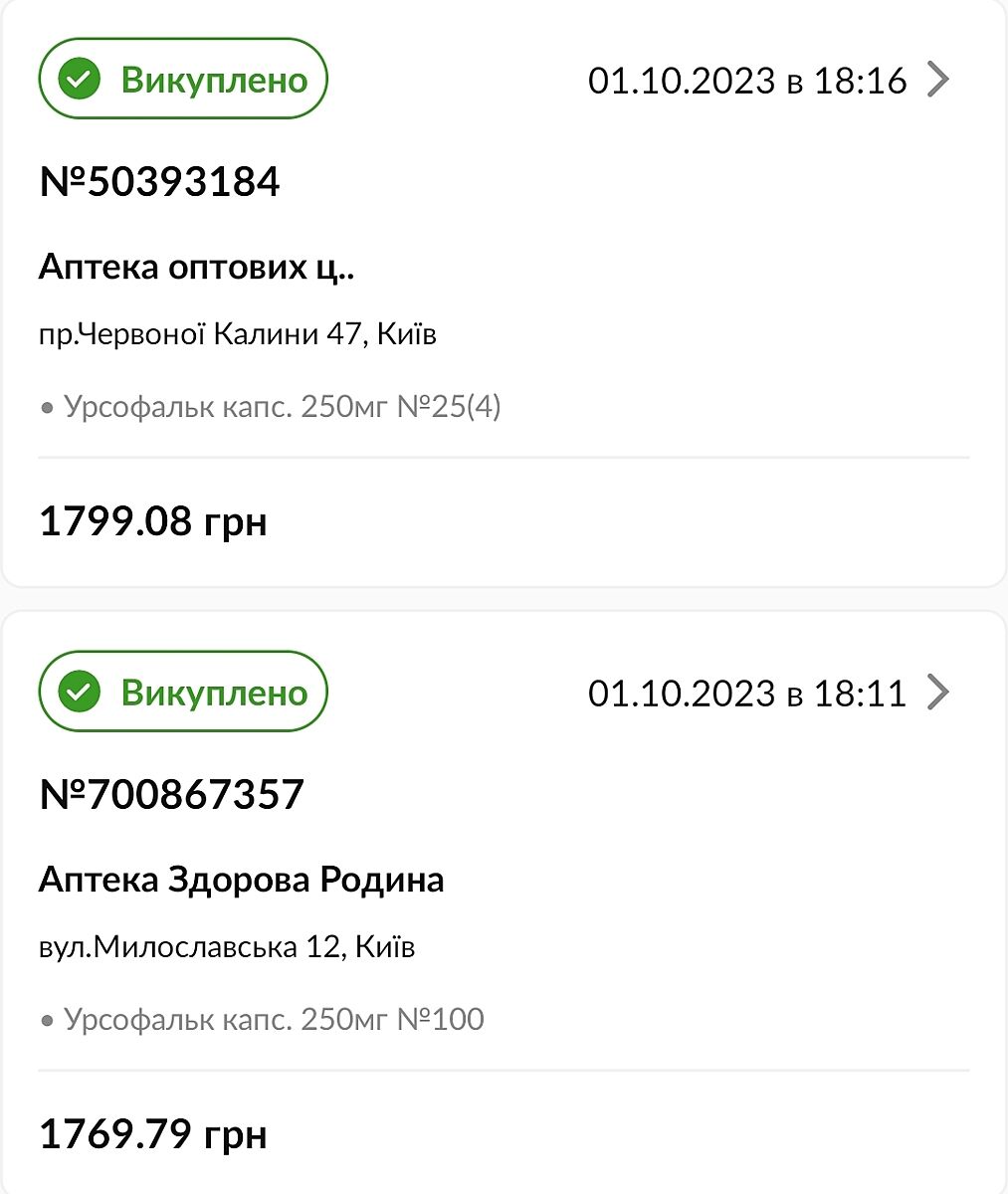Click the address вул.Милославська 12, Київ
The height and width of the screenshot is (1194, 1008).
pyautogui.click(x=226, y=946)
